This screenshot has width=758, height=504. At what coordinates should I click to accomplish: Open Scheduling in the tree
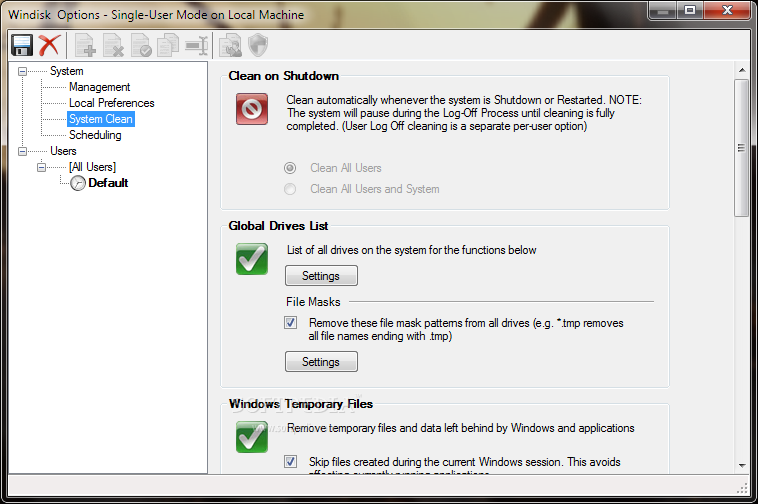(x=95, y=135)
